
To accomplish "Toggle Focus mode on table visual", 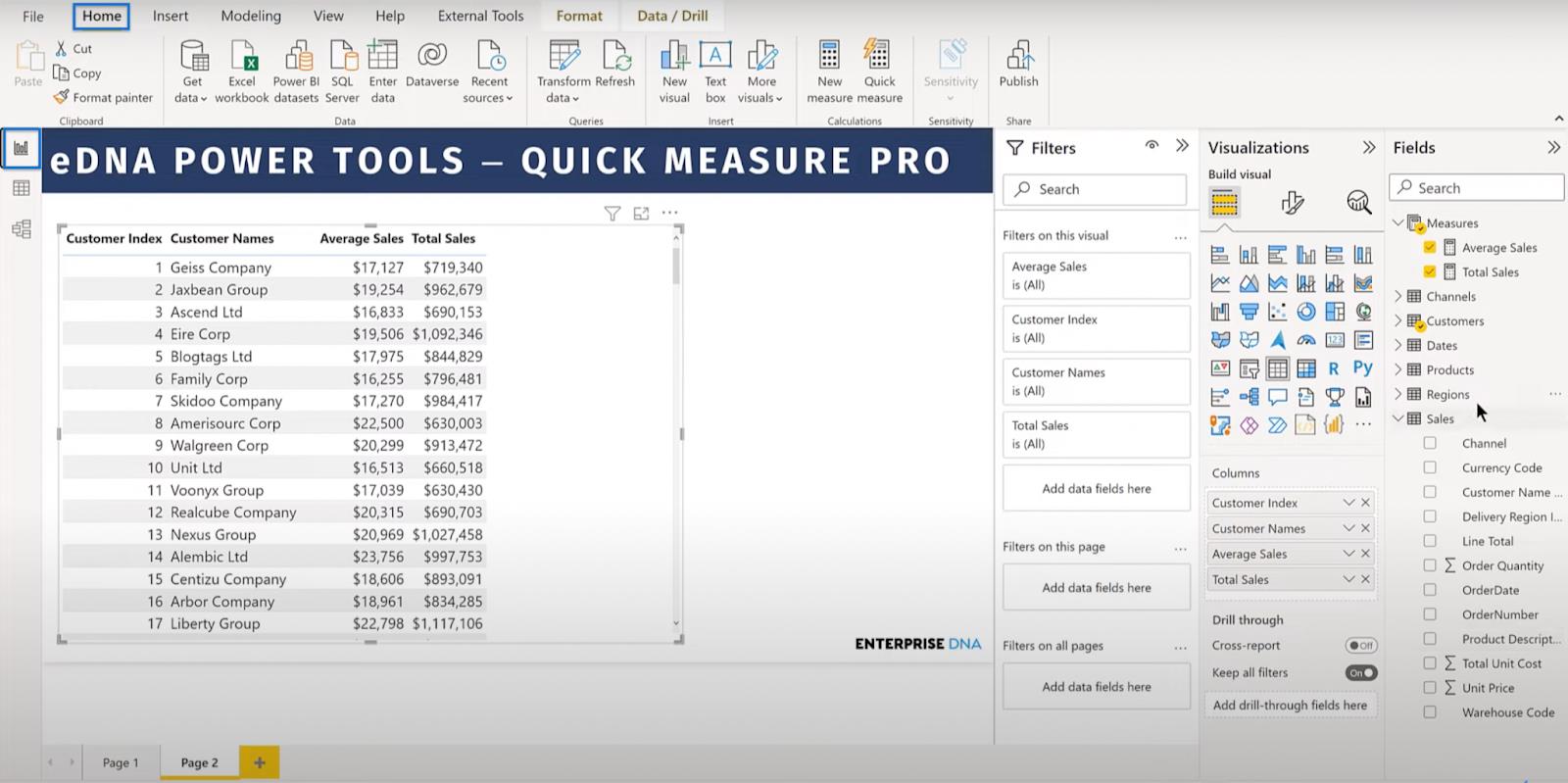I will click(x=641, y=213).
